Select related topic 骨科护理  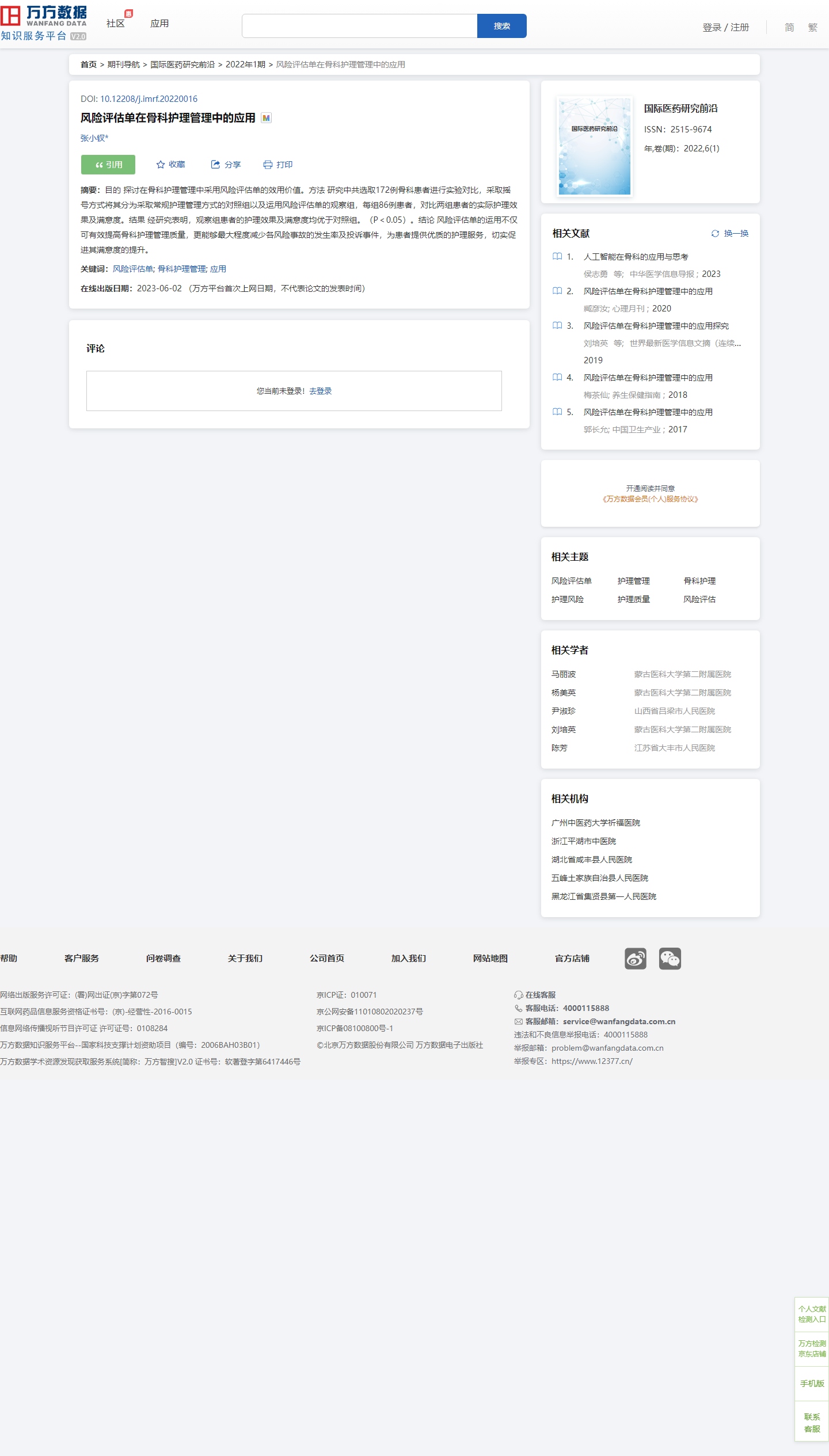coord(700,581)
